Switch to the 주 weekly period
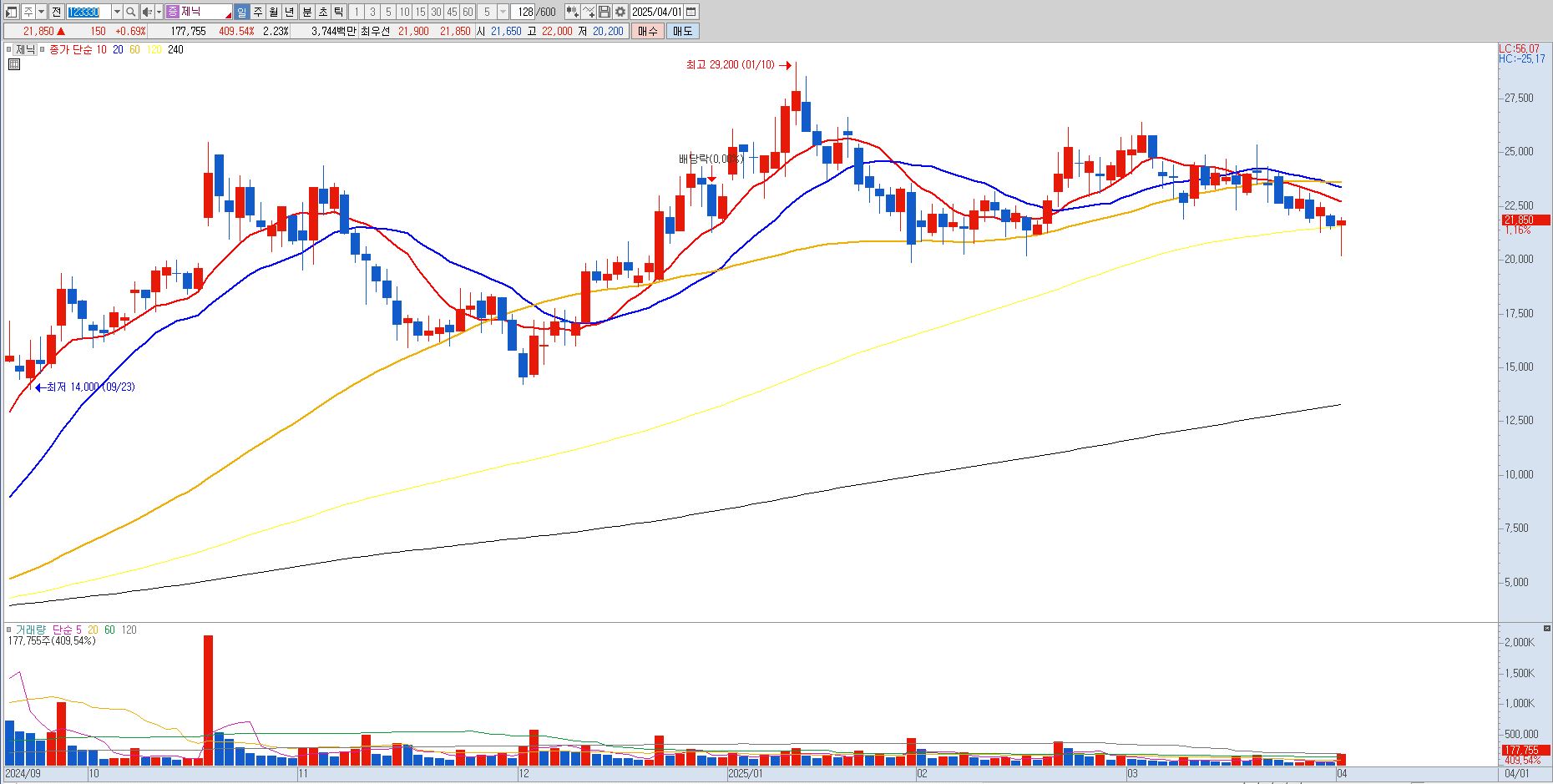Viewport: 1553px width, 784px height. 257,12
